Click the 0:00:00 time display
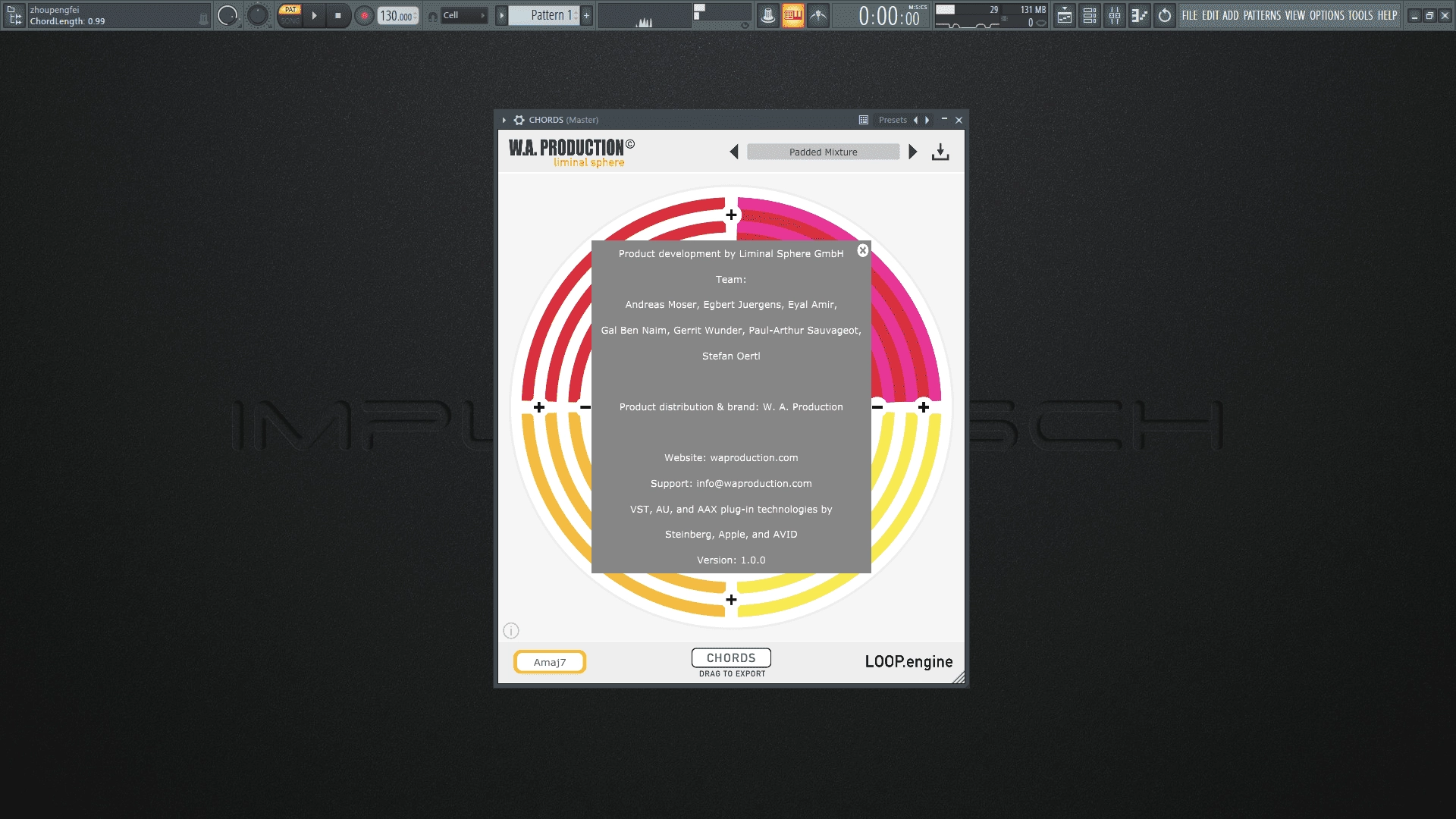 (x=888, y=16)
